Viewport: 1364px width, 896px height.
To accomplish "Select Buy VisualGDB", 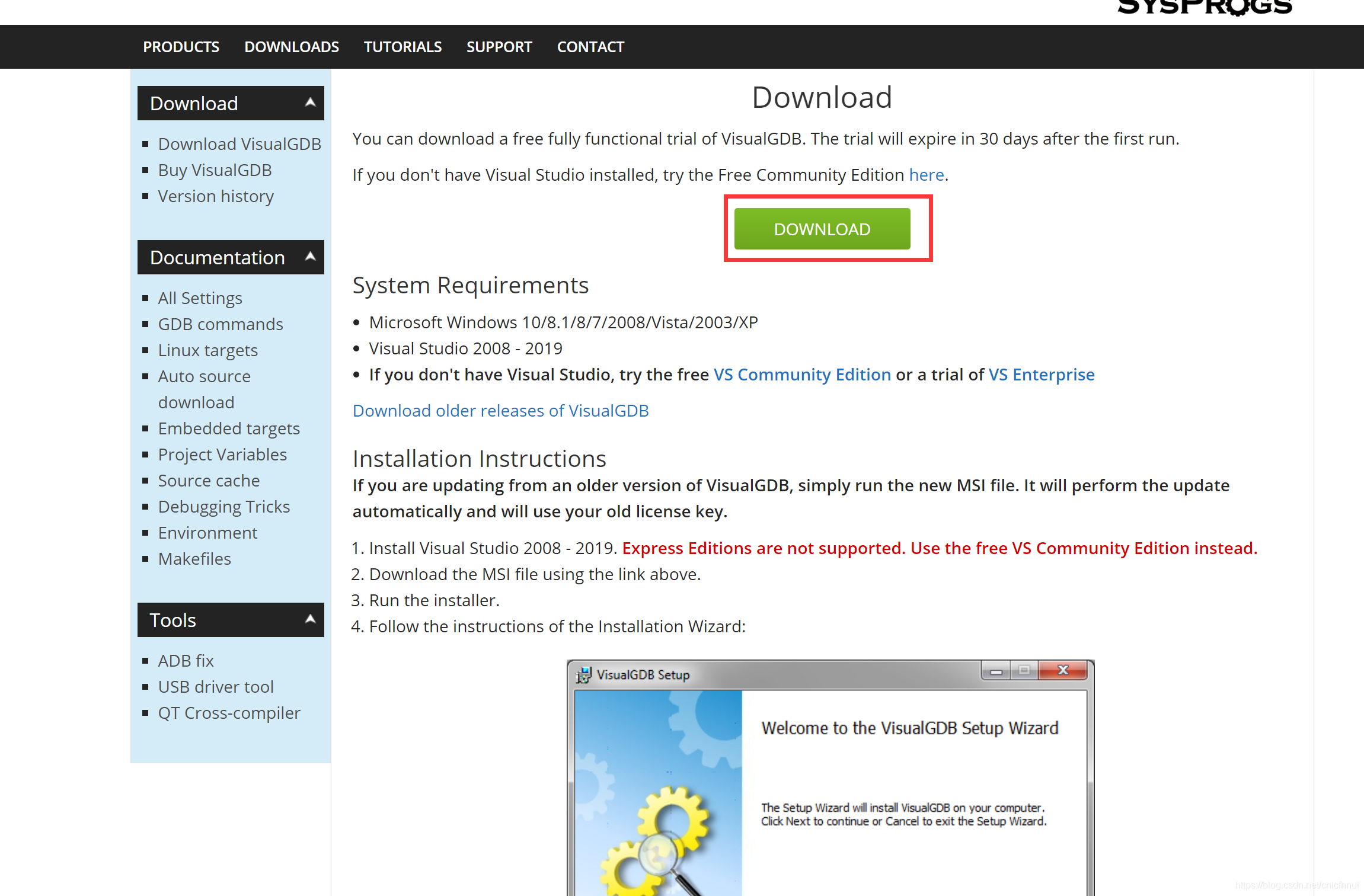I will tap(215, 170).
